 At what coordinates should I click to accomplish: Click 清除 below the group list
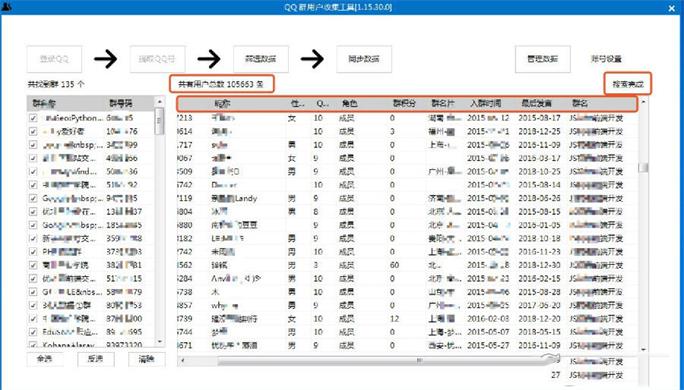point(147,359)
